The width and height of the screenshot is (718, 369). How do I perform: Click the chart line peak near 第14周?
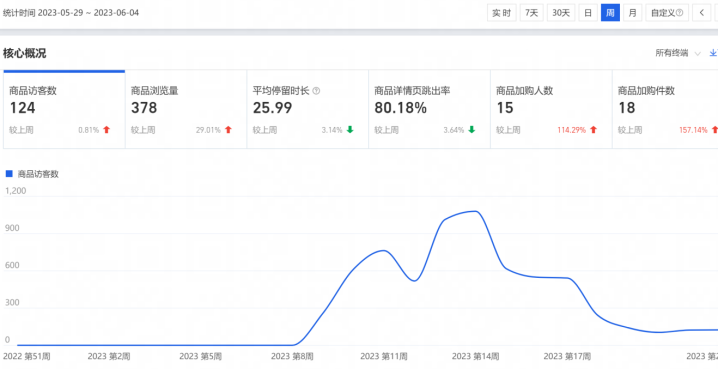click(475, 212)
